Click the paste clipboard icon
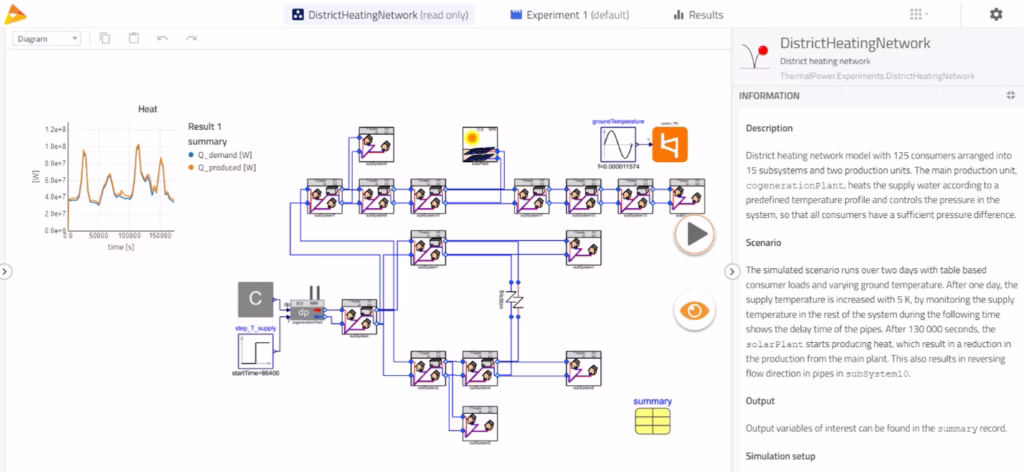 (134, 39)
